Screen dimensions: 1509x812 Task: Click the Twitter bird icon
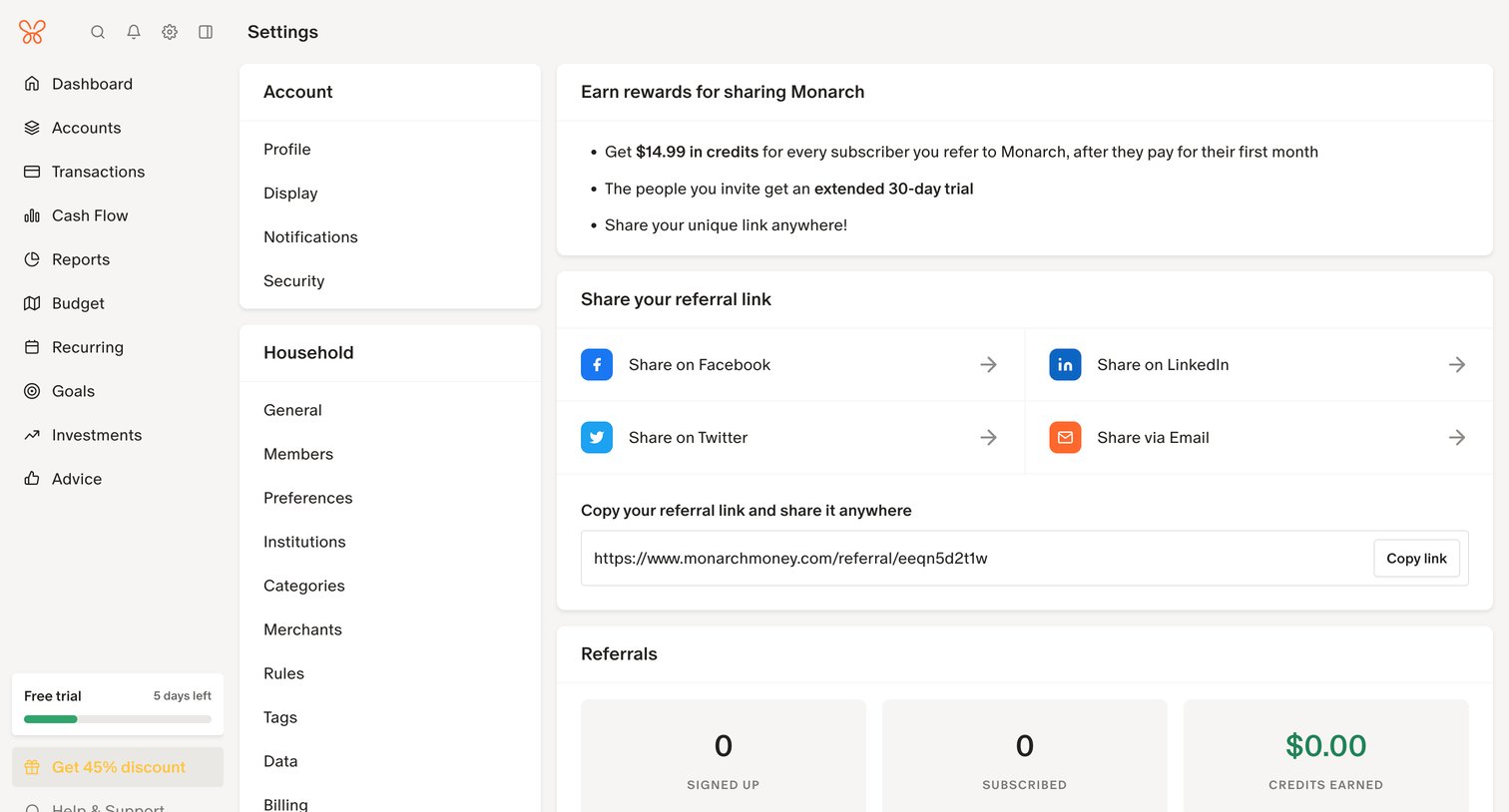[597, 437]
